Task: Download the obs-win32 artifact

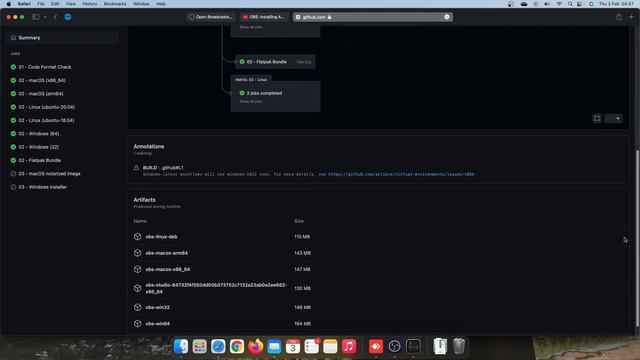Action: [x=158, y=307]
